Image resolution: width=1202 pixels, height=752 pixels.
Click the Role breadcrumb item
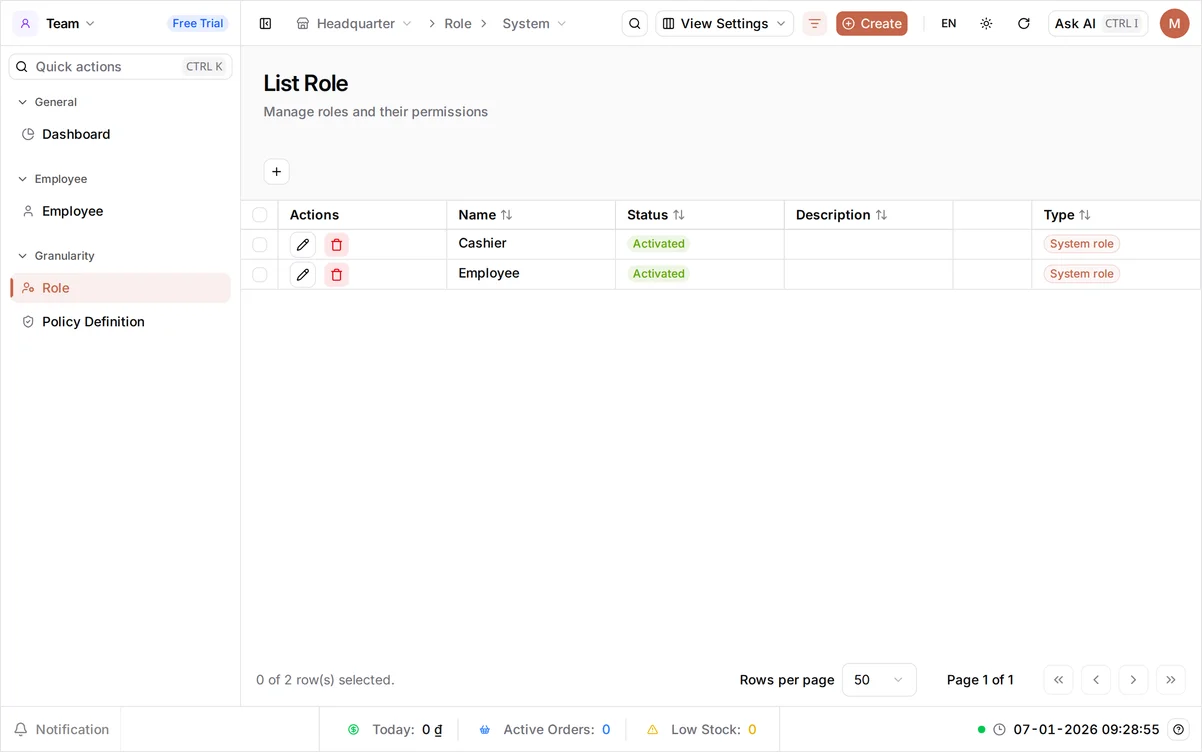tap(458, 23)
